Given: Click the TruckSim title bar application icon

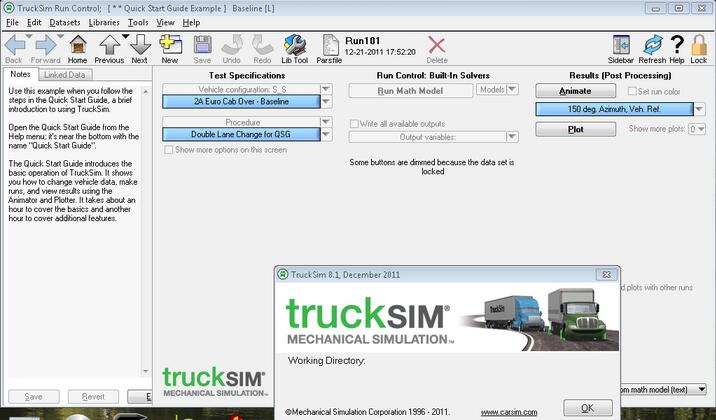Looking at the screenshot, I should (x=9, y=8).
